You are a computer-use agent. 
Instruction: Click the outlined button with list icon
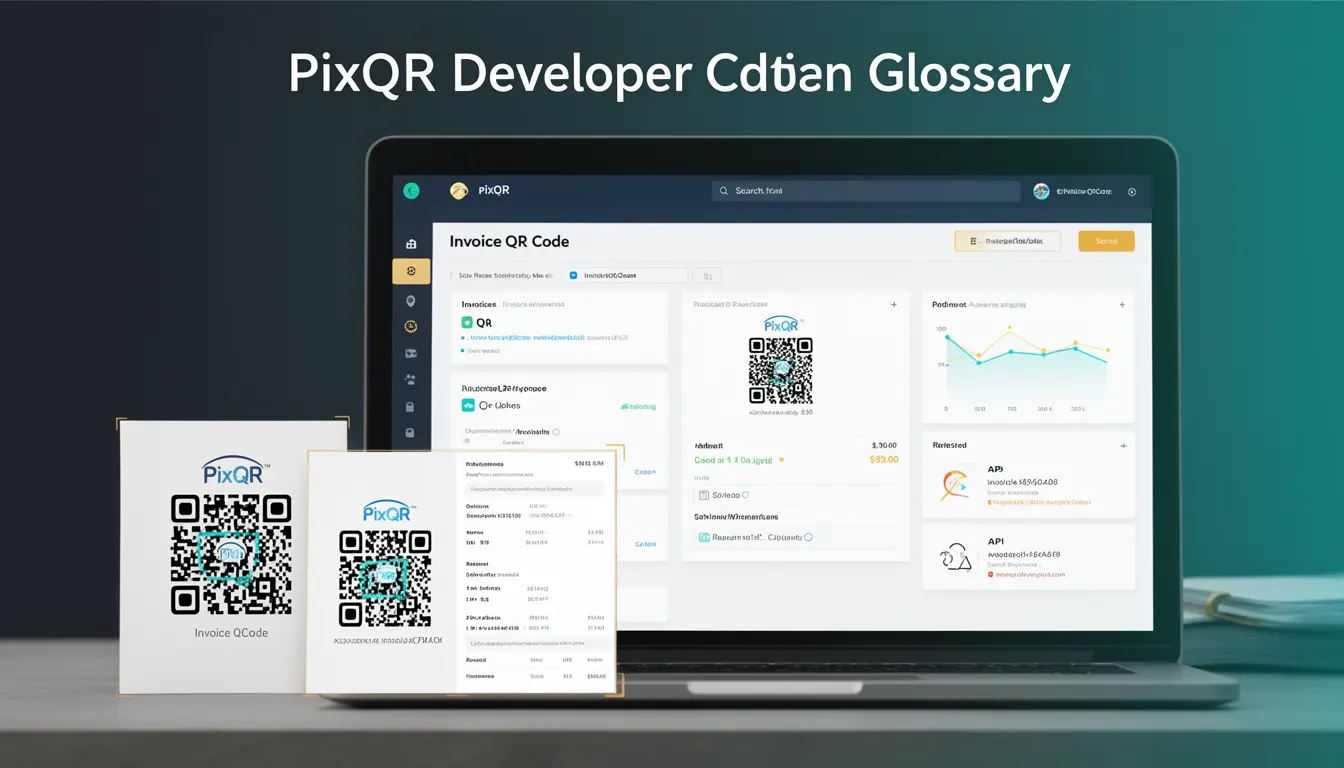(1008, 241)
